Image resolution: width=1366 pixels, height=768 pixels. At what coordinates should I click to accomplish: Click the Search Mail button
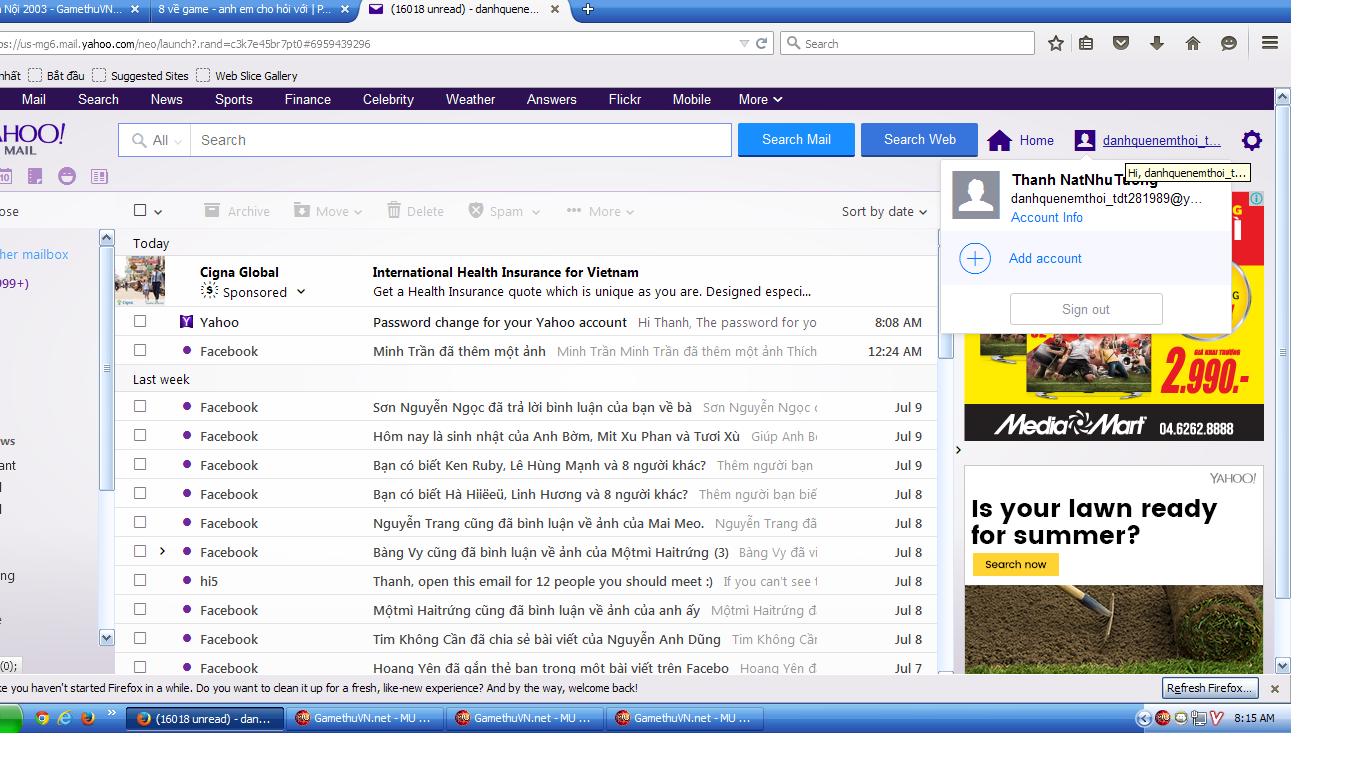pyautogui.click(x=796, y=139)
